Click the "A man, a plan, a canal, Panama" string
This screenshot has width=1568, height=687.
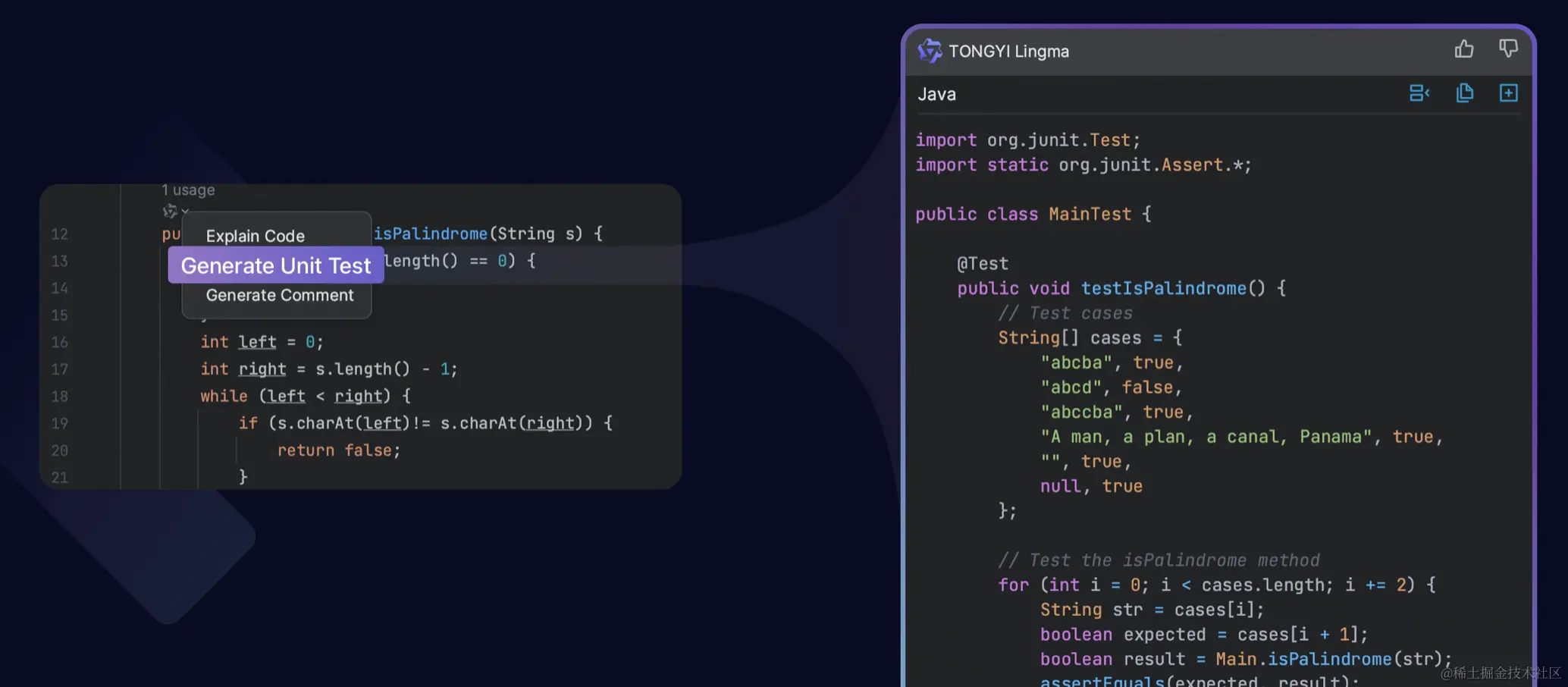(x=1206, y=437)
